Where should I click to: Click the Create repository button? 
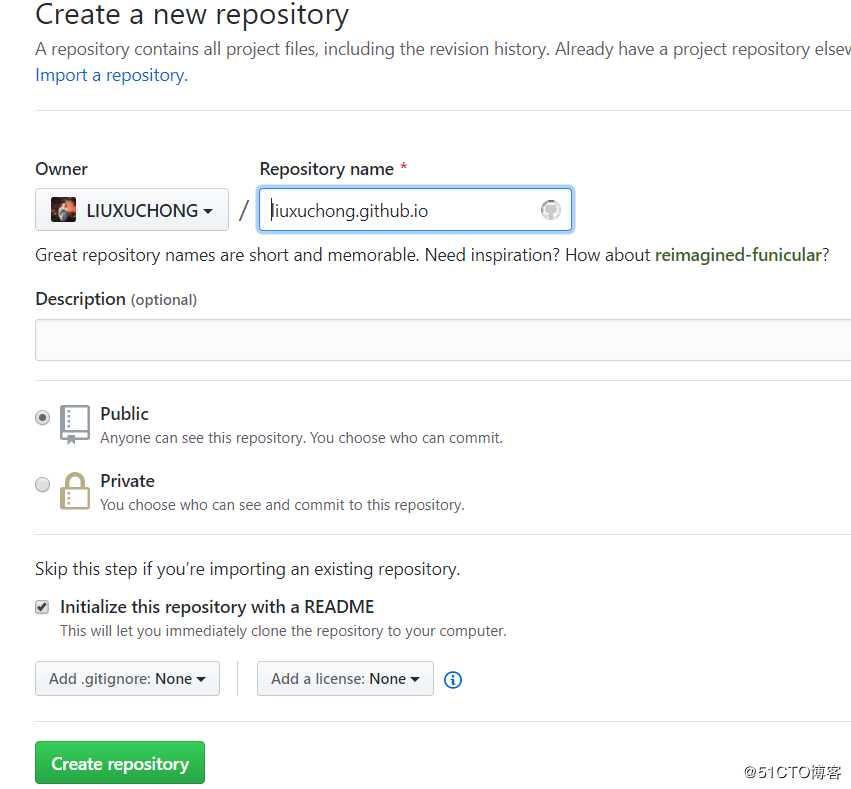click(x=120, y=763)
